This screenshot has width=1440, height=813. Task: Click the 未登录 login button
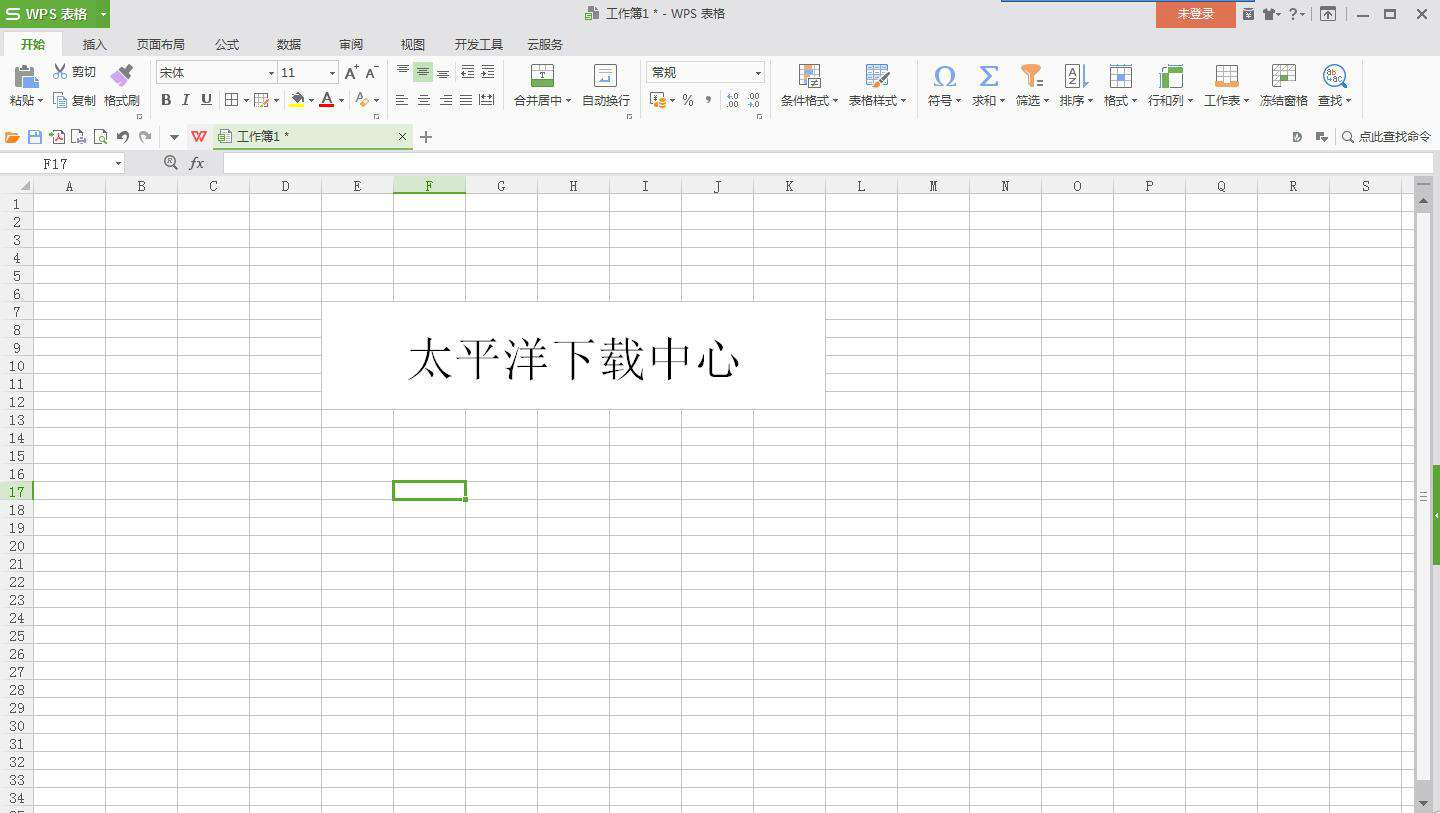1196,14
